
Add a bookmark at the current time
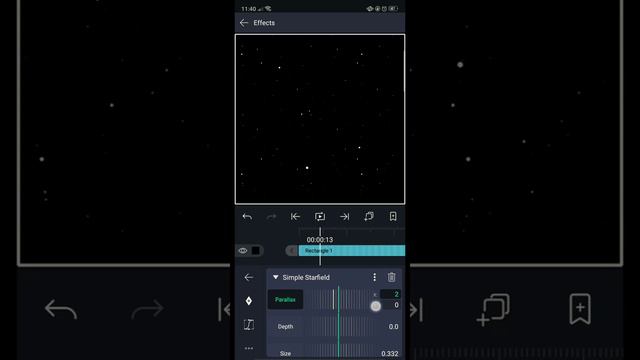tap(393, 217)
